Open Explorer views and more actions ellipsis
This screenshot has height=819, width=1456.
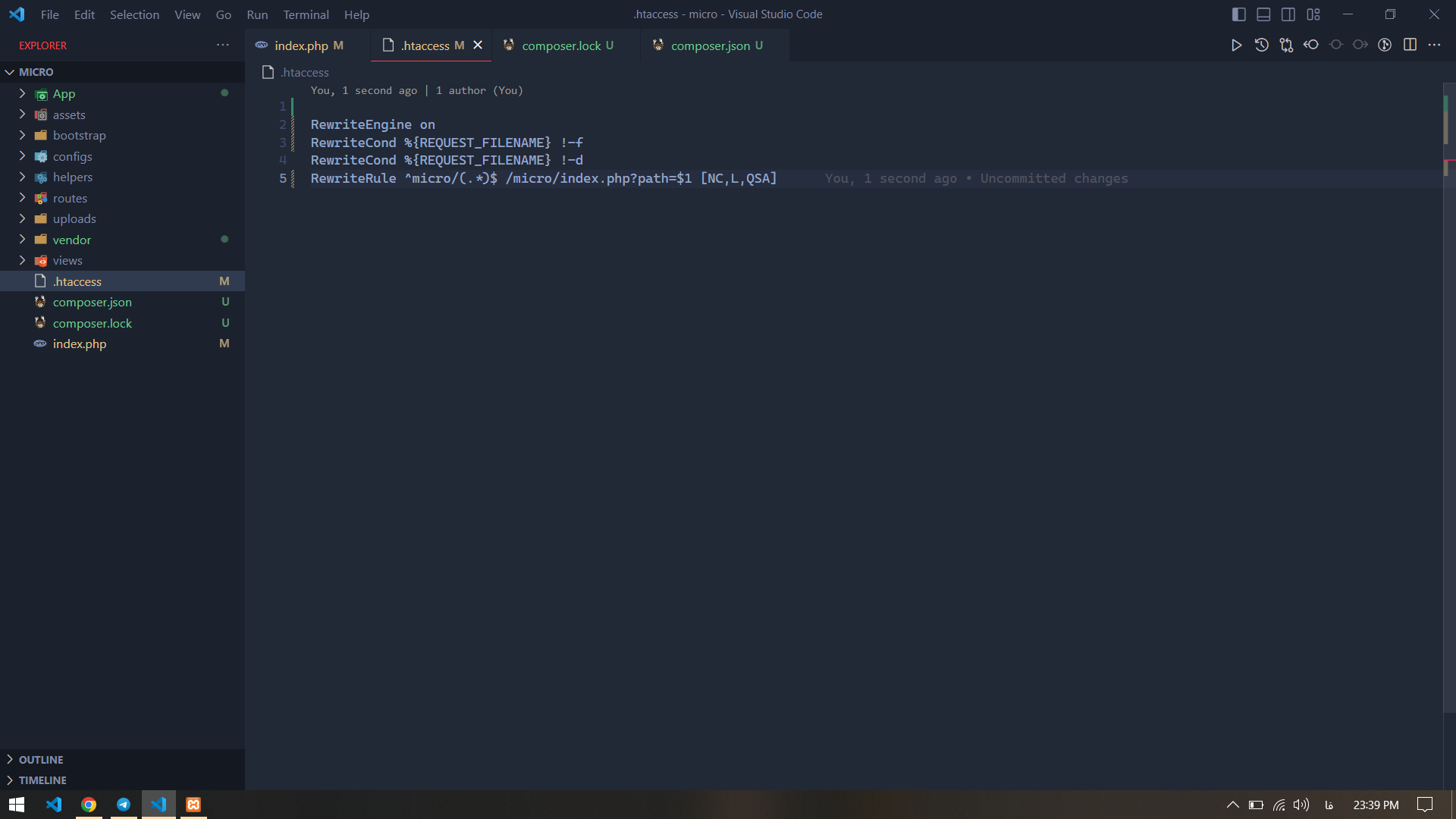[222, 45]
